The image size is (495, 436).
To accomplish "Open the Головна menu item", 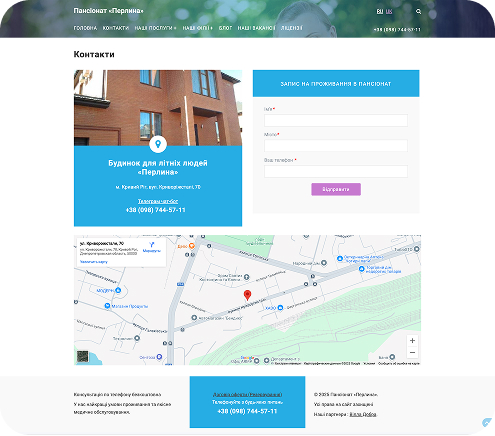I will click(85, 28).
